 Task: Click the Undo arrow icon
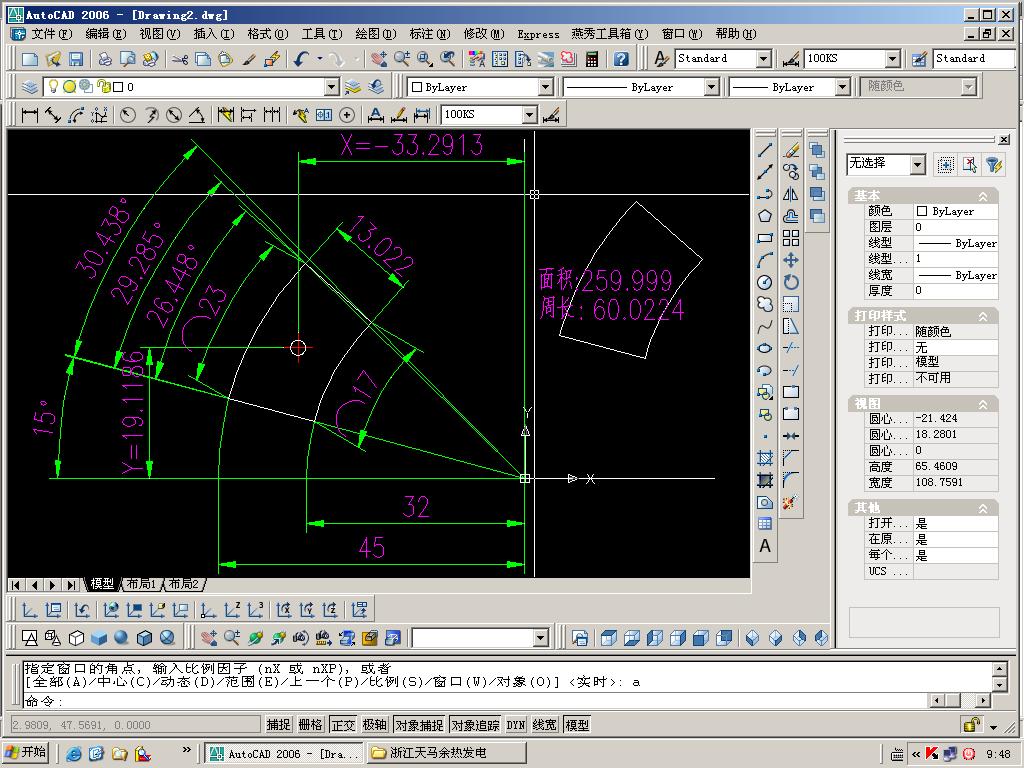coord(300,59)
